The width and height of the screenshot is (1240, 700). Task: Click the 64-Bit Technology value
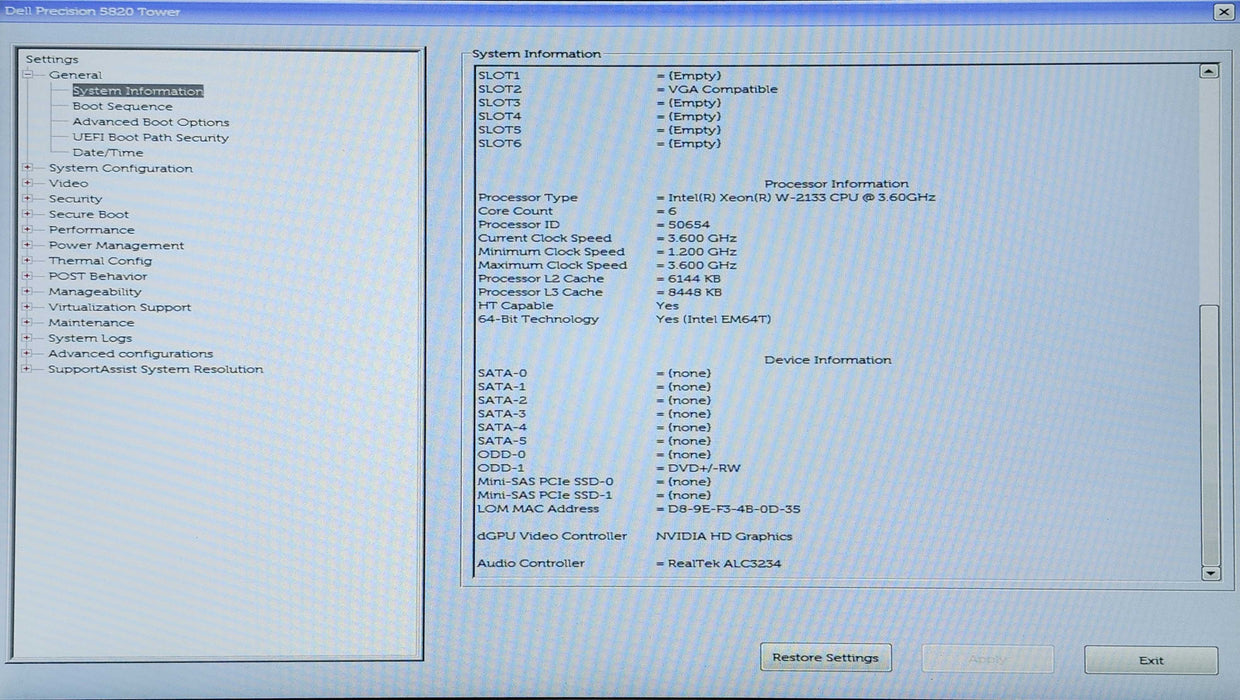pyautogui.click(x=713, y=320)
